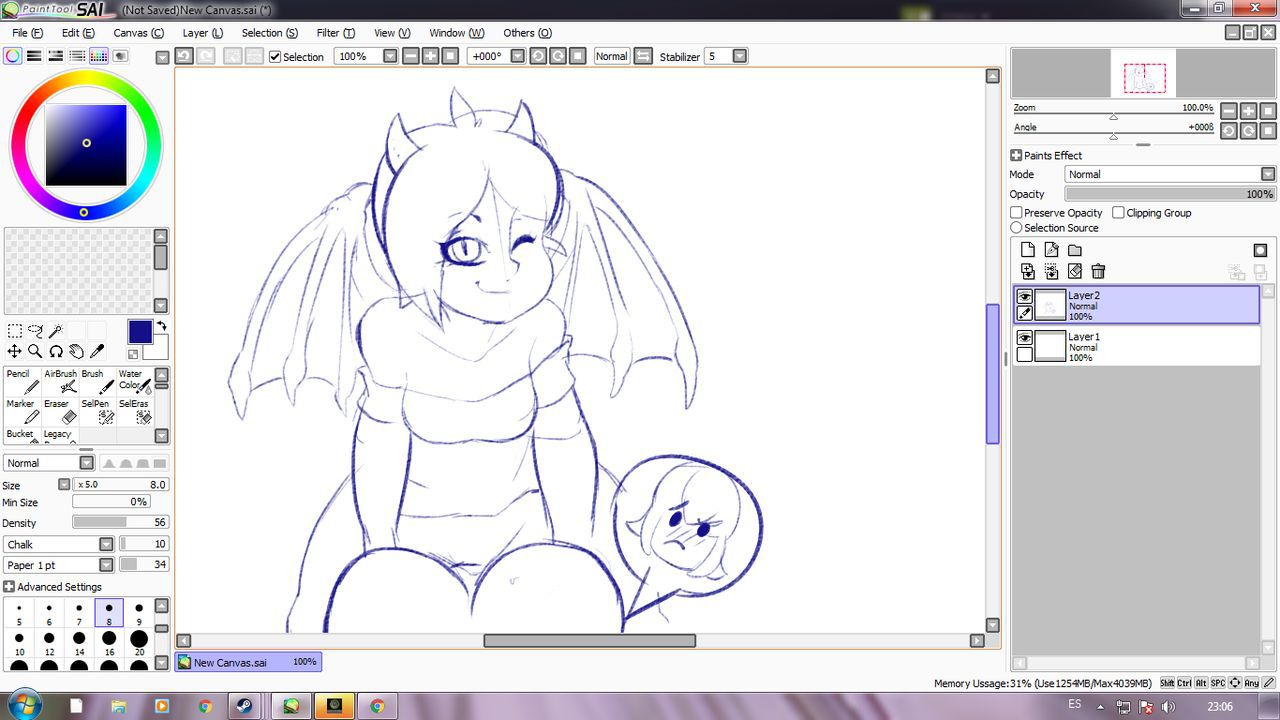Hide Layer2 with its eye icon
Viewport: 1280px width, 720px height.
1025,297
